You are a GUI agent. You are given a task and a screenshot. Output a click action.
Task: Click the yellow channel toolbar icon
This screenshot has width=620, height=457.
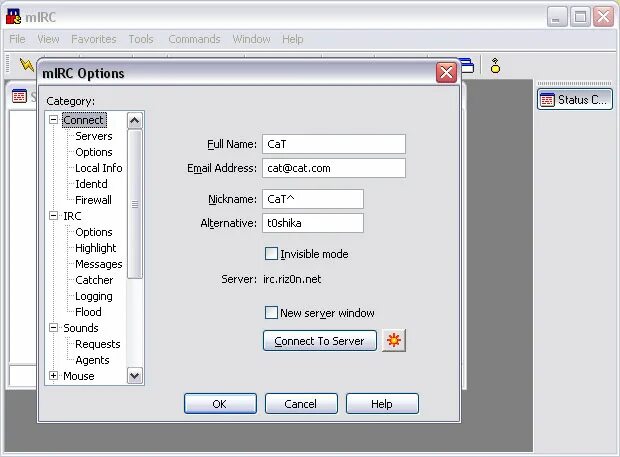tap(495, 66)
